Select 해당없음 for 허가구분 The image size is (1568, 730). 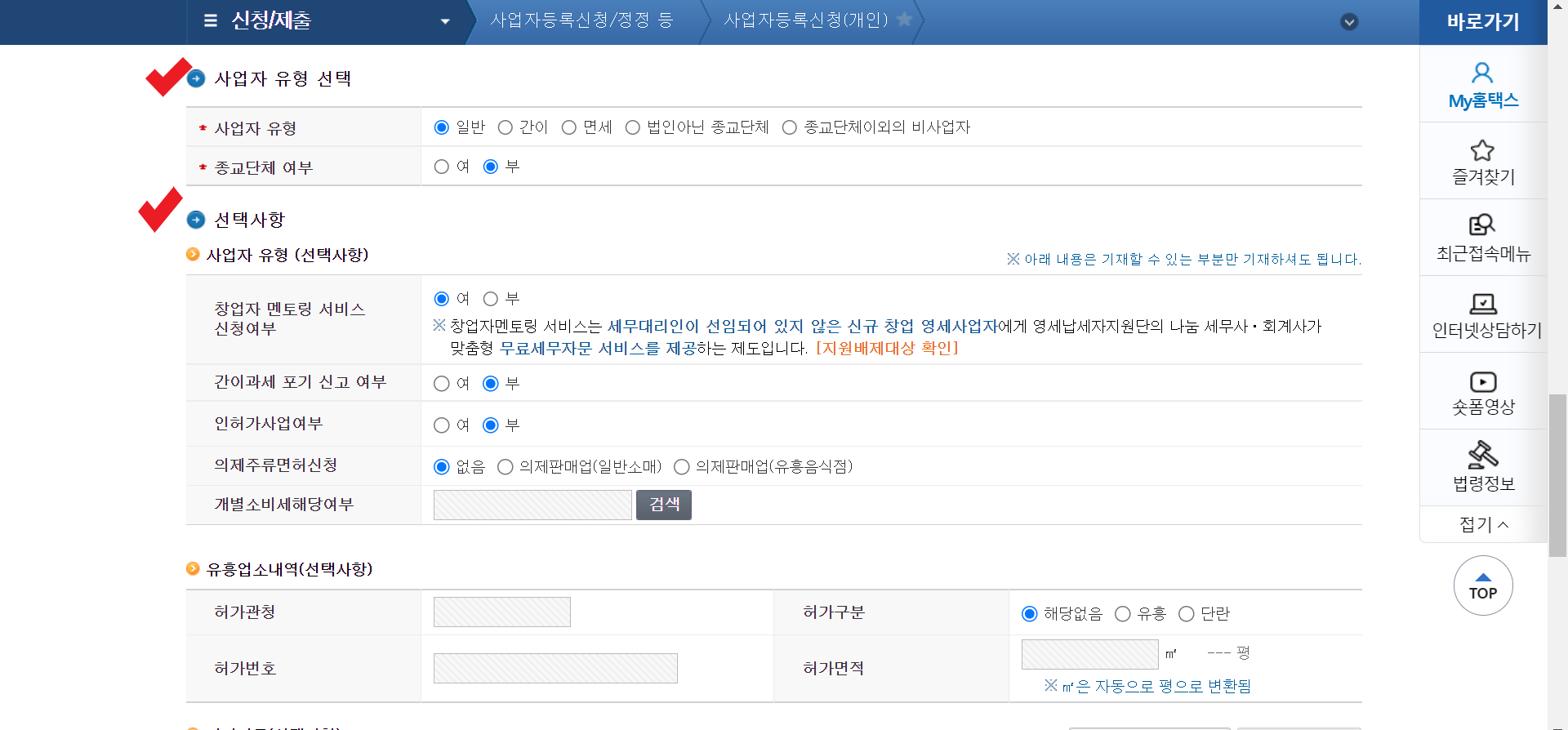click(x=1030, y=614)
